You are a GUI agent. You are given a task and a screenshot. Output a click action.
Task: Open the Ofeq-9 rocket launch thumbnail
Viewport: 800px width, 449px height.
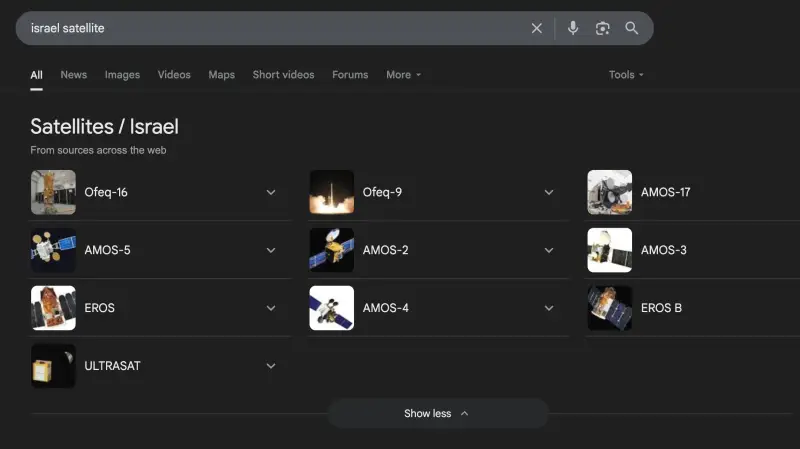click(x=332, y=192)
